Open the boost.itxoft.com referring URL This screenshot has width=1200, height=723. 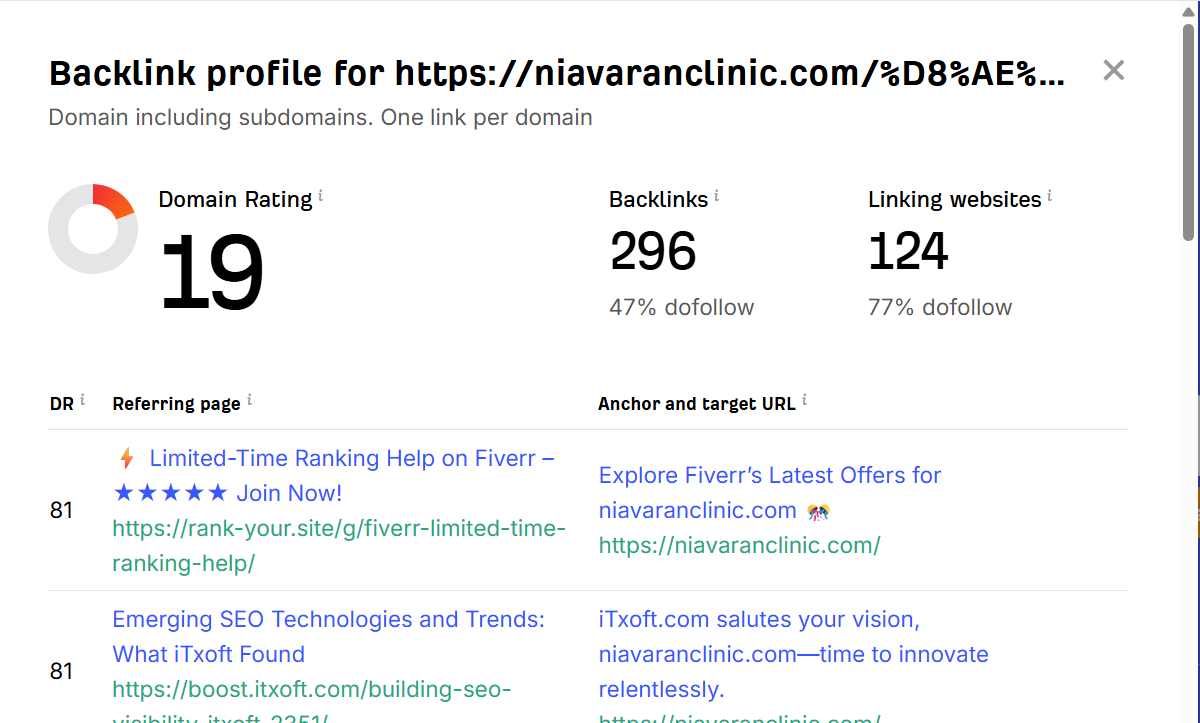(x=311, y=690)
